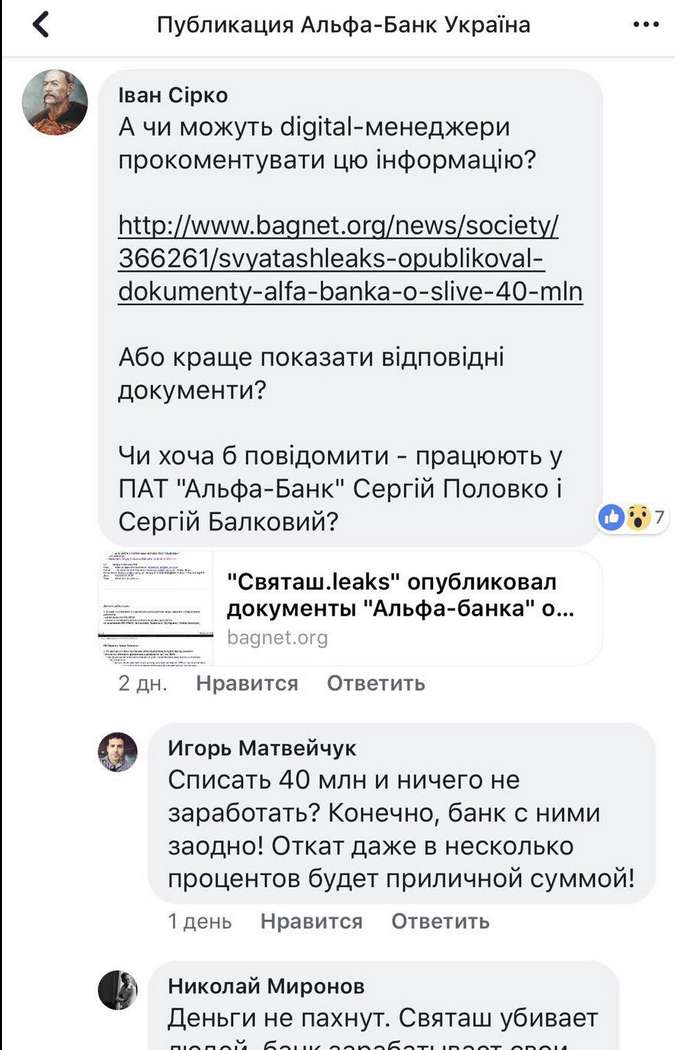Viewport: 675px width, 1050px height.
Task: Reply to Іван Сірко's comment via Ответить
Action: tap(376, 683)
